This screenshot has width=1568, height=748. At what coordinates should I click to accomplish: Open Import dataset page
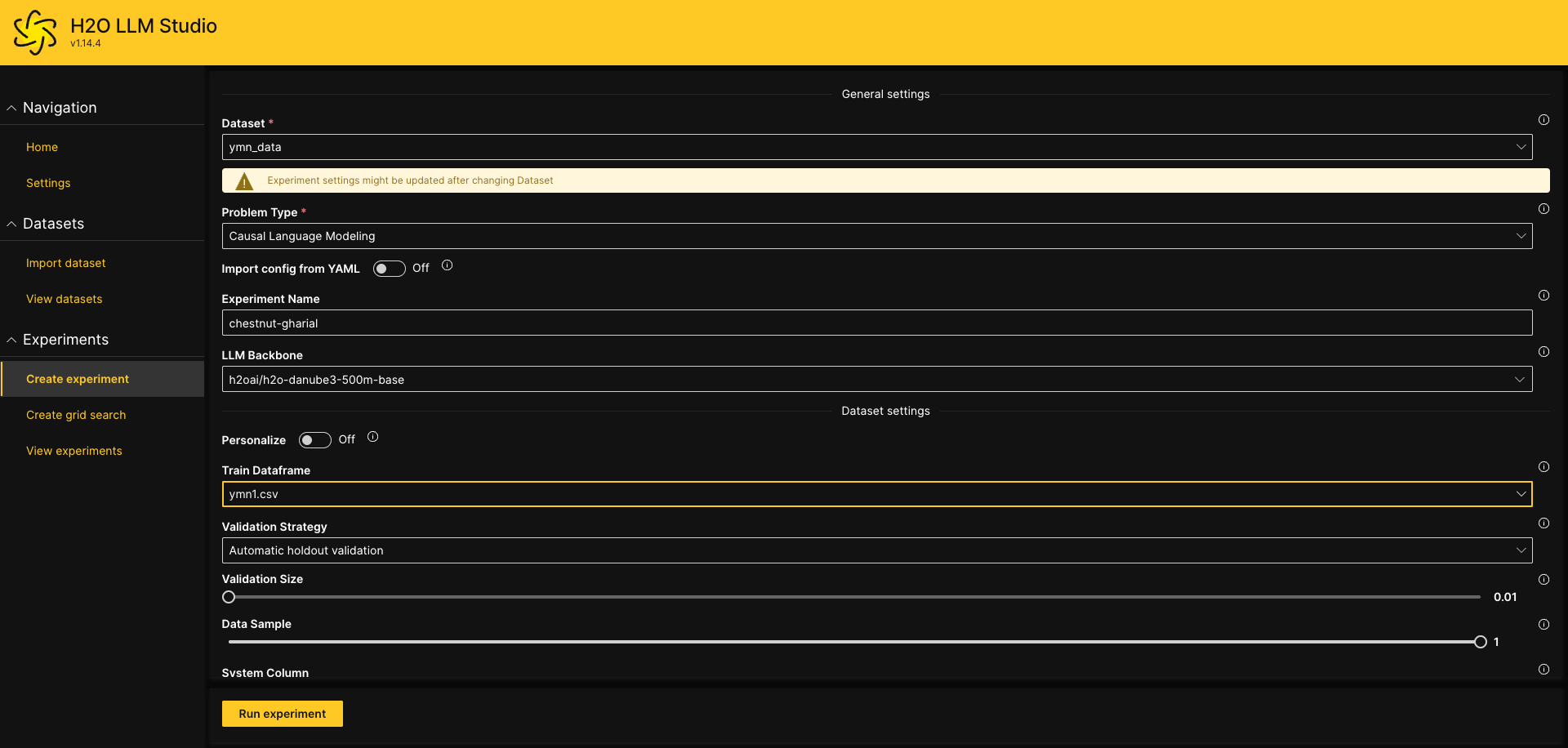(66, 263)
